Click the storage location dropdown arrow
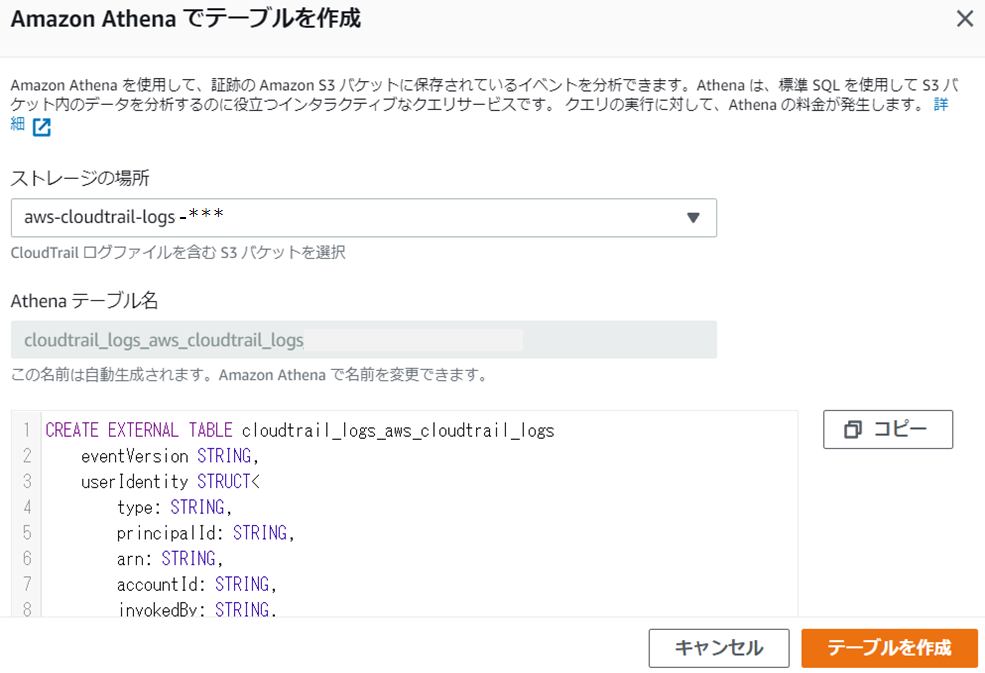Image resolution: width=985 pixels, height=673 pixels. (693, 218)
